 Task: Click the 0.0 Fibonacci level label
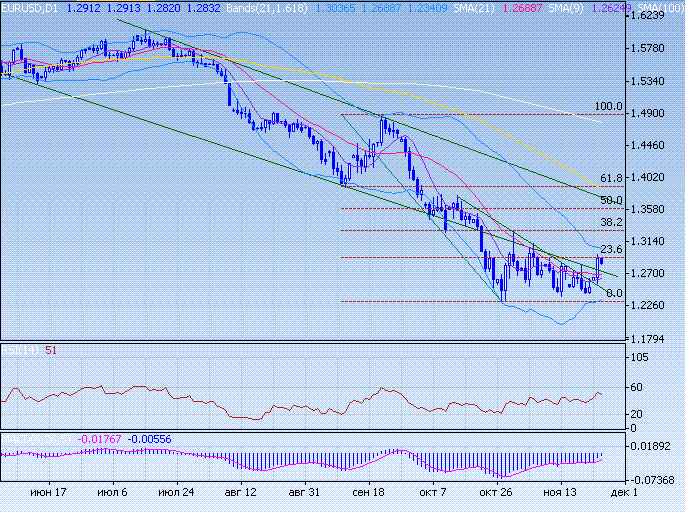614,293
